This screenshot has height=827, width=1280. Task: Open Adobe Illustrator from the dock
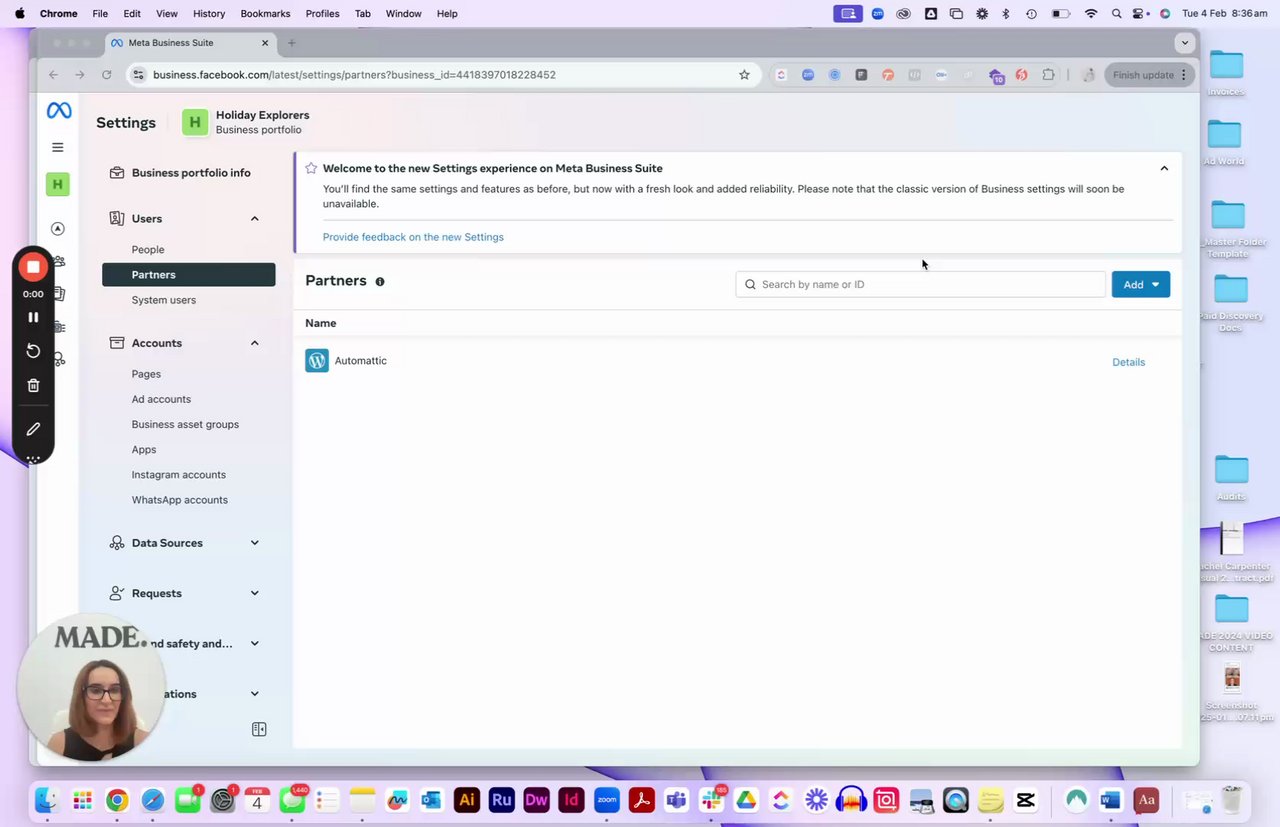pos(467,799)
